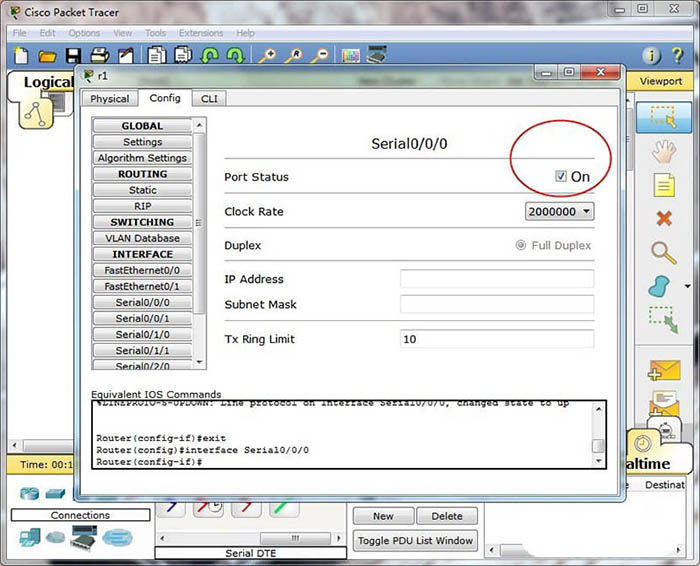Image resolution: width=700 pixels, height=566 pixels.
Task: Switch to the Physical tab
Action: (x=109, y=99)
